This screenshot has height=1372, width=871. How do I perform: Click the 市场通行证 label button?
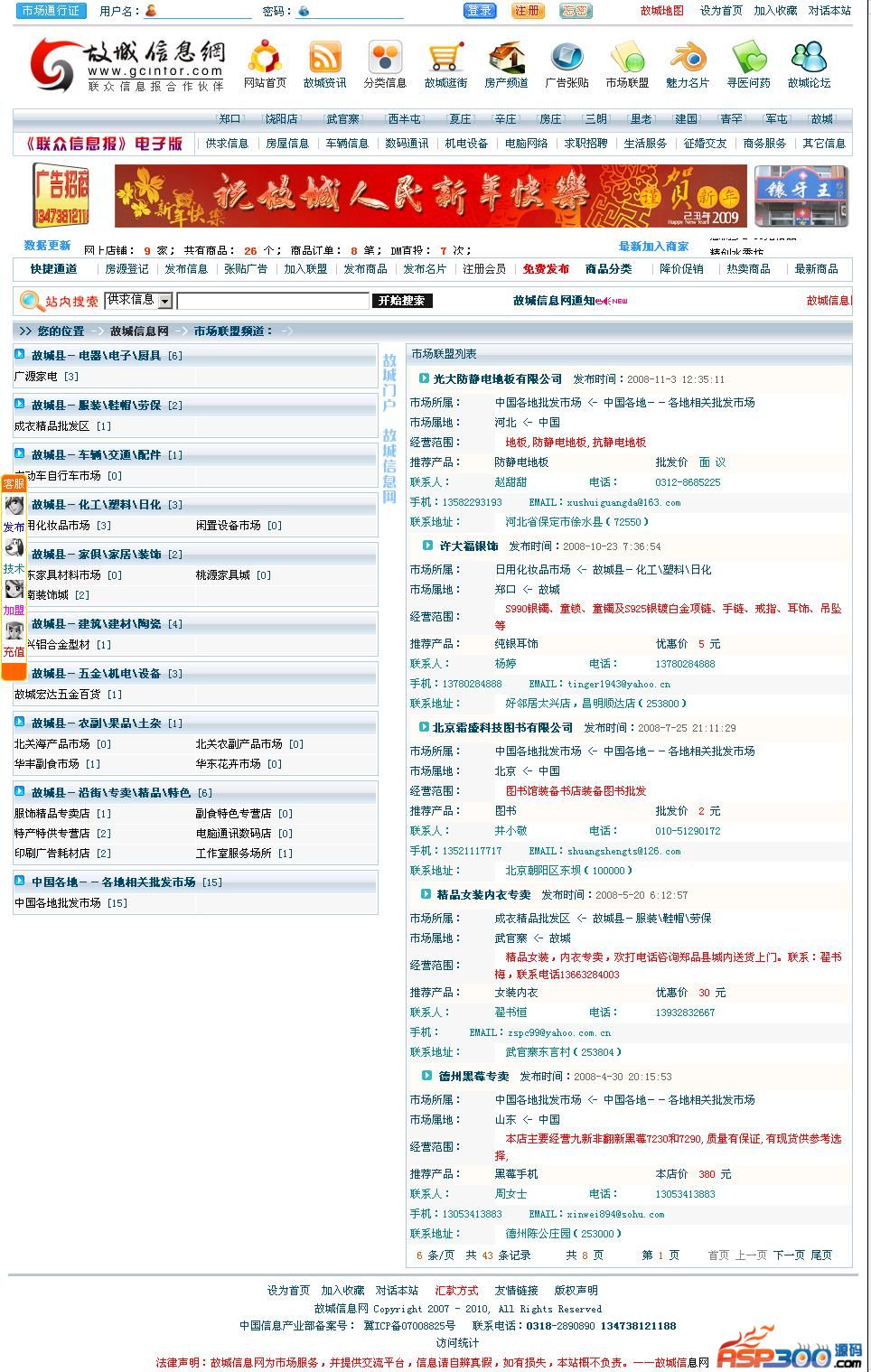(51, 11)
